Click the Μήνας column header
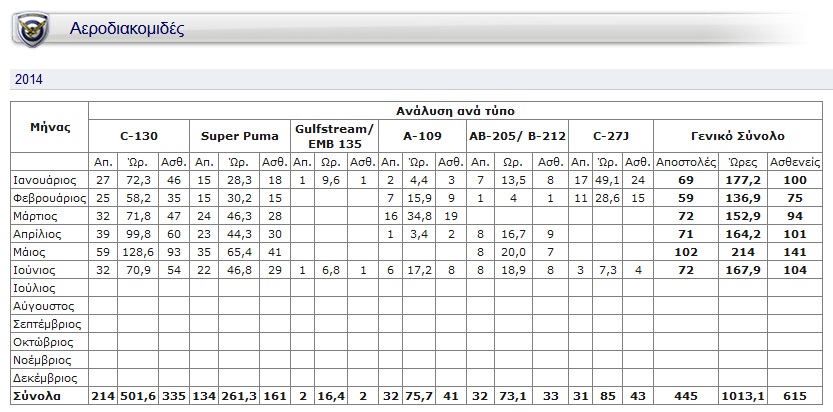 [50, 128]
